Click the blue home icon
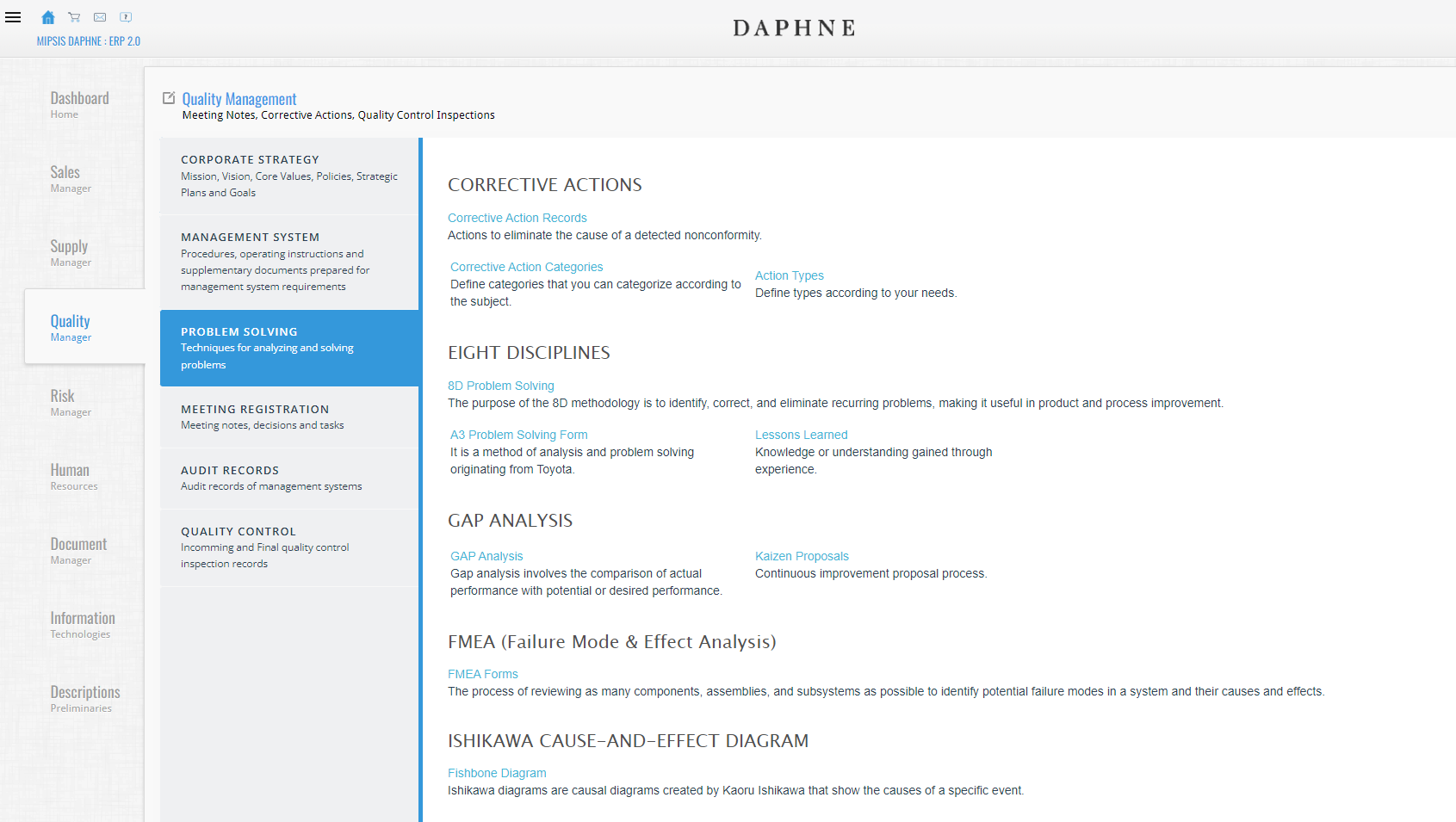The image size is (1456, 822). pyautogui.click(x=48, y=17)
